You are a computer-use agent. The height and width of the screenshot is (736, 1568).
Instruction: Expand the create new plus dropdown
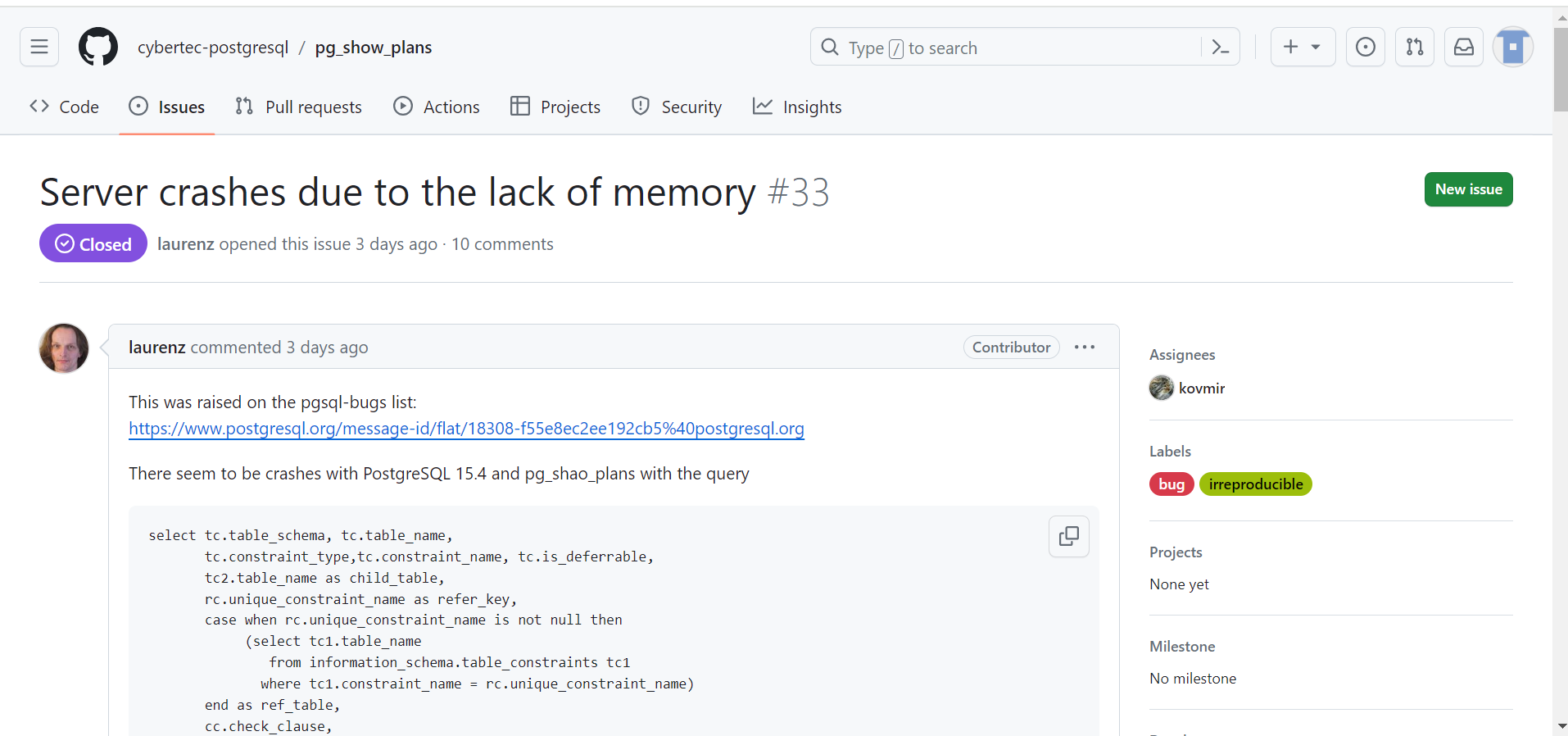point(1303,48)
